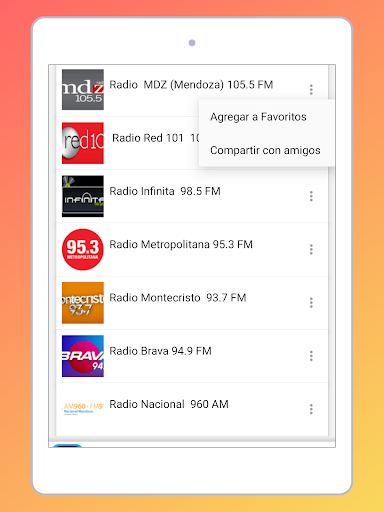This screenshot has width=384, height=512.
Task: Open options menu for Radio Metropolitana
Action: (x=311, y=249)
